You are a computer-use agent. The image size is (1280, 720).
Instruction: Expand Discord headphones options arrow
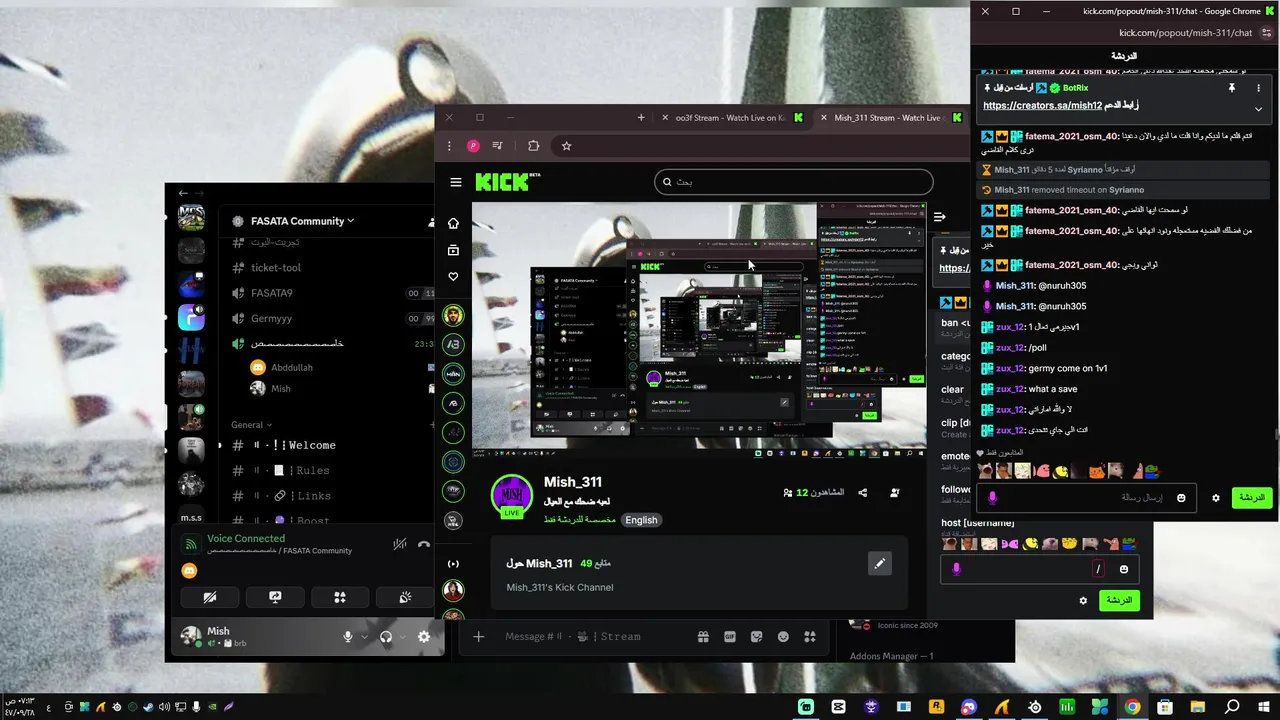pos(402,637)
